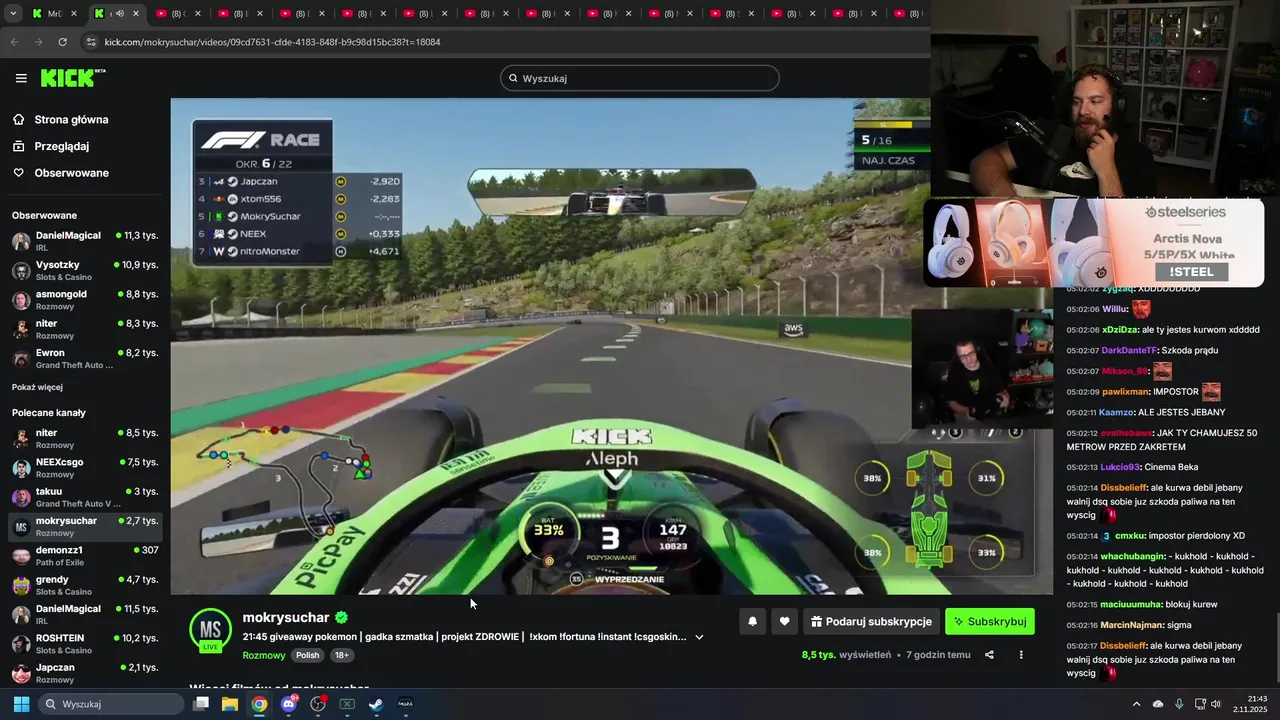This screenshot has width=1280, height=720.
Task: Click the video player to pause playback
Action: [x=611, y=346]
